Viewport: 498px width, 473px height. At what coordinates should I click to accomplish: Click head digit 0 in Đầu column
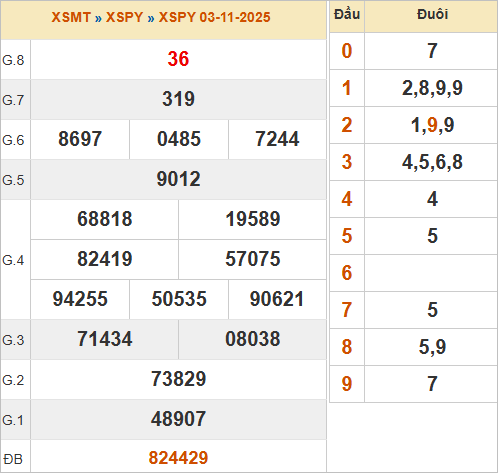[x=347, y=51]
